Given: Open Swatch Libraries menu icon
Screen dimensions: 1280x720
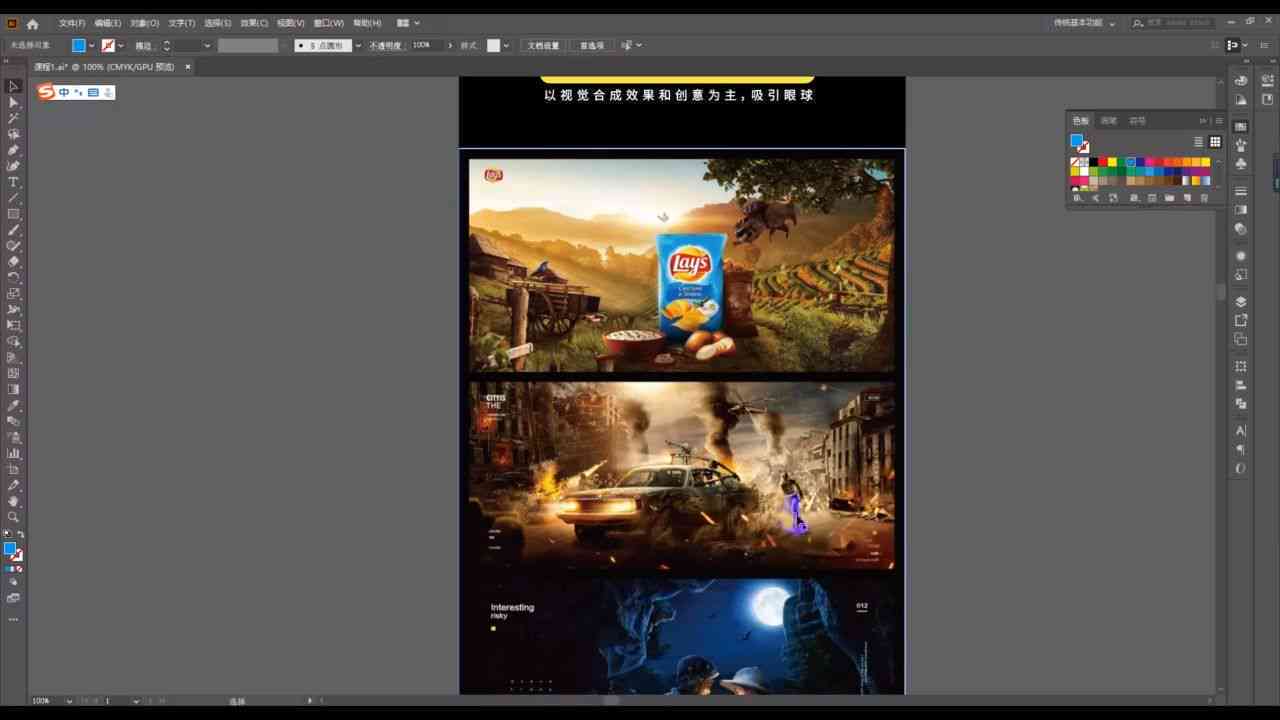Looking at the screenshot, I should pyautogui.click(x=1077, y=198).
